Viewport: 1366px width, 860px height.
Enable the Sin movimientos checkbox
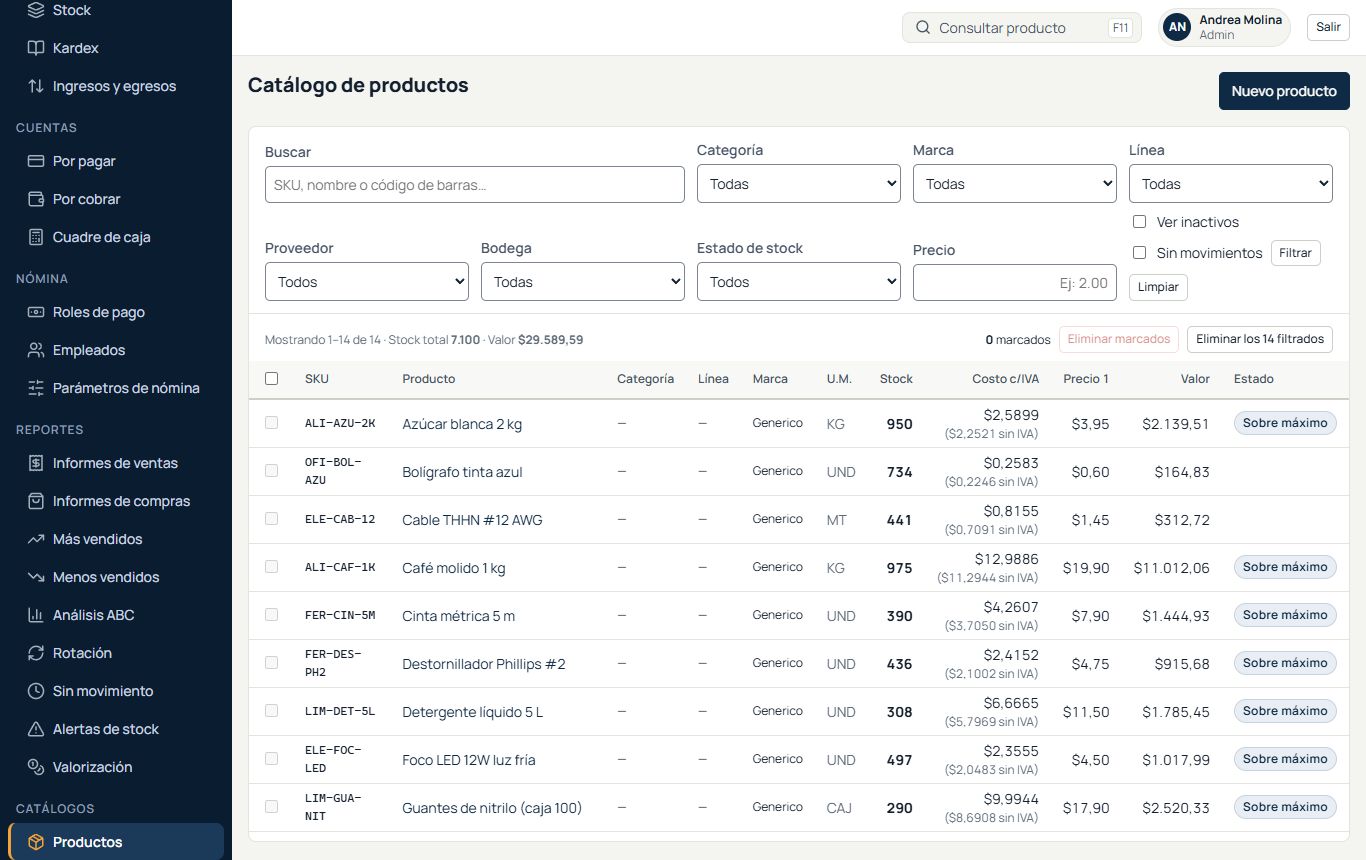[x=1139, y=253]
